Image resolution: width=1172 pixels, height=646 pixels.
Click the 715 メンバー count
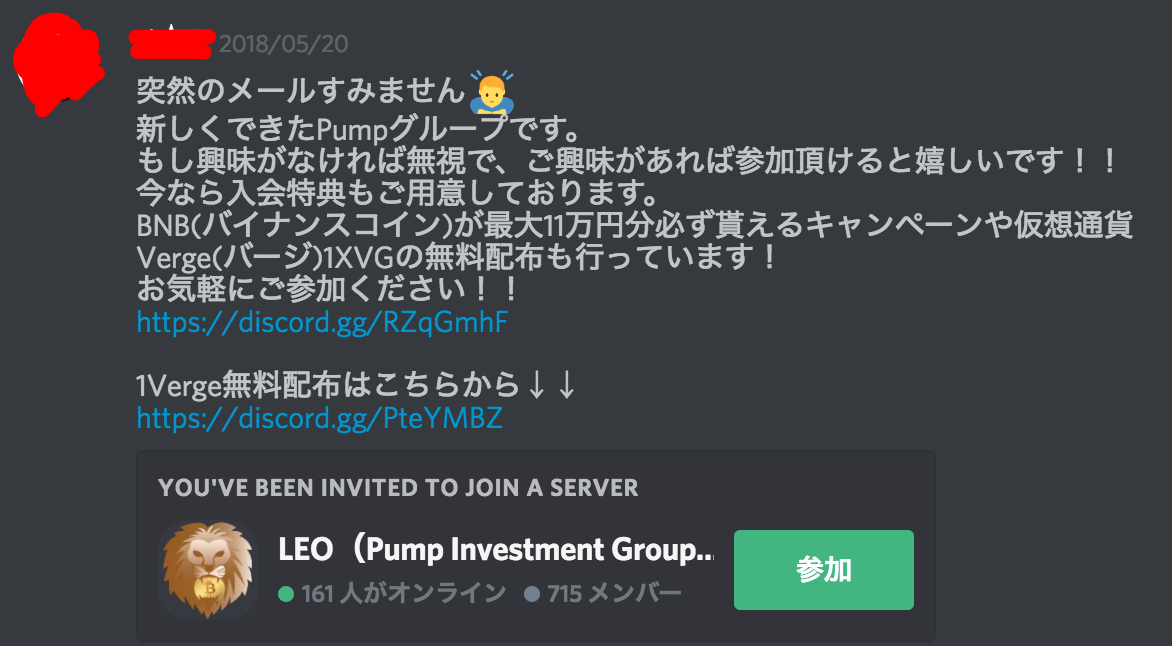(614, 594)
